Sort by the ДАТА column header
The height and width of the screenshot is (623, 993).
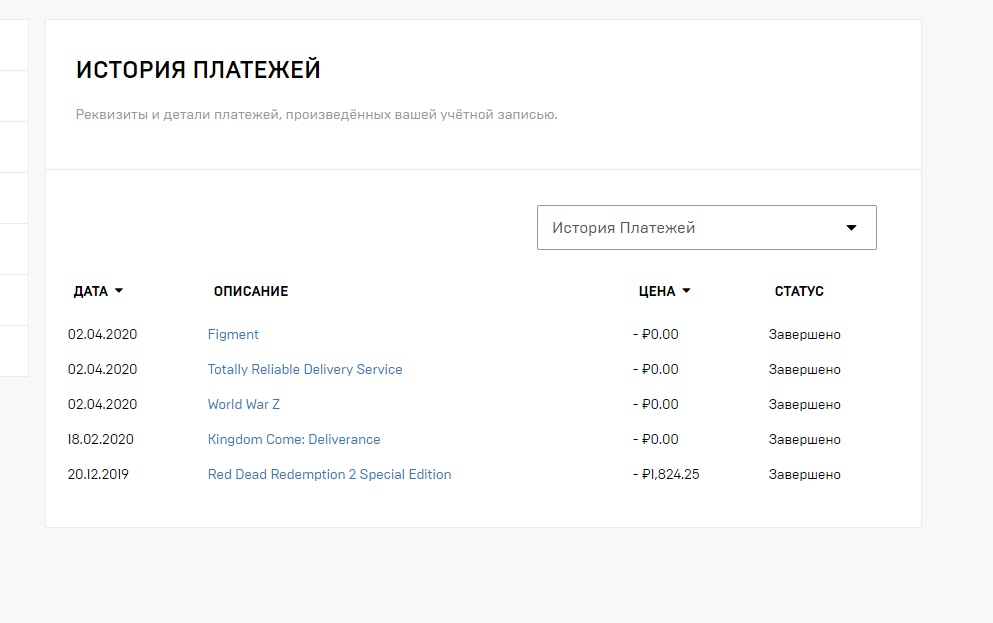[91, 292]
